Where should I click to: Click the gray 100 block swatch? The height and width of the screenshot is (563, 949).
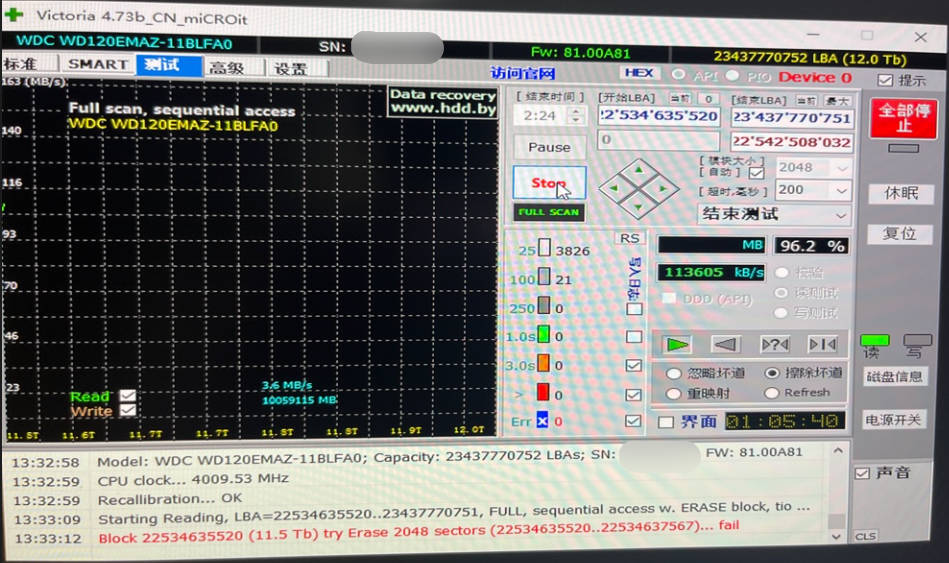[x=544, y=277]
